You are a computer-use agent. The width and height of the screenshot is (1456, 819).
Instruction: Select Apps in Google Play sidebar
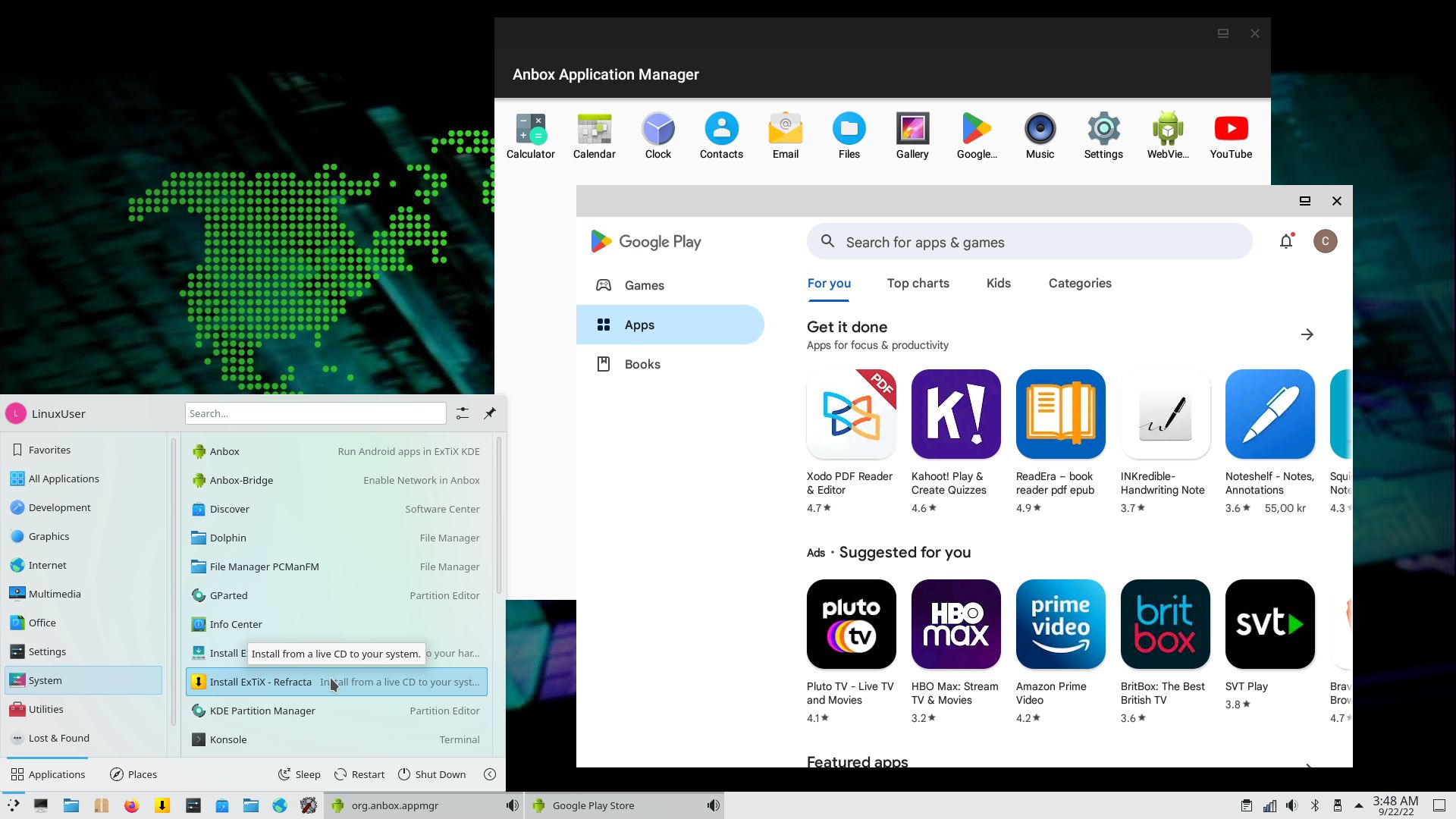pos(670,325)
